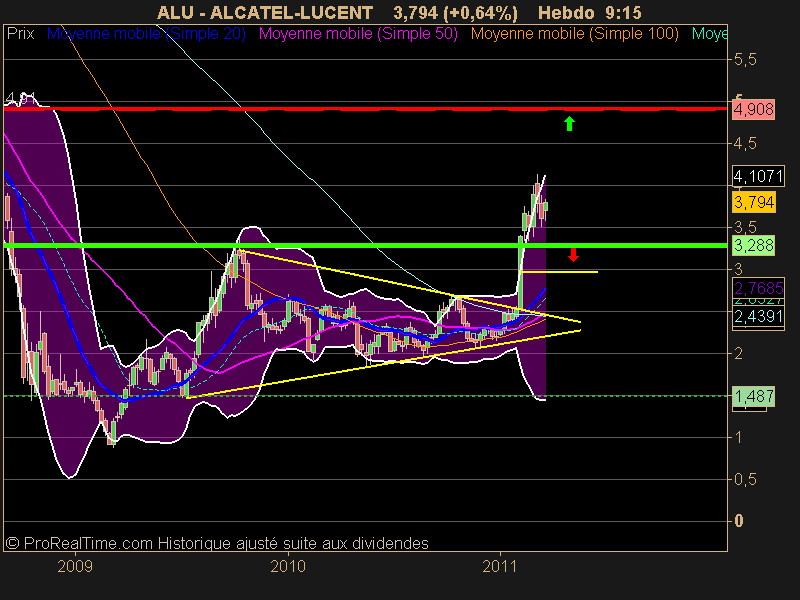This screenshot has width=800, height=600.
Task: Click the purple 2,7685 price label
Action: point(758,288)
